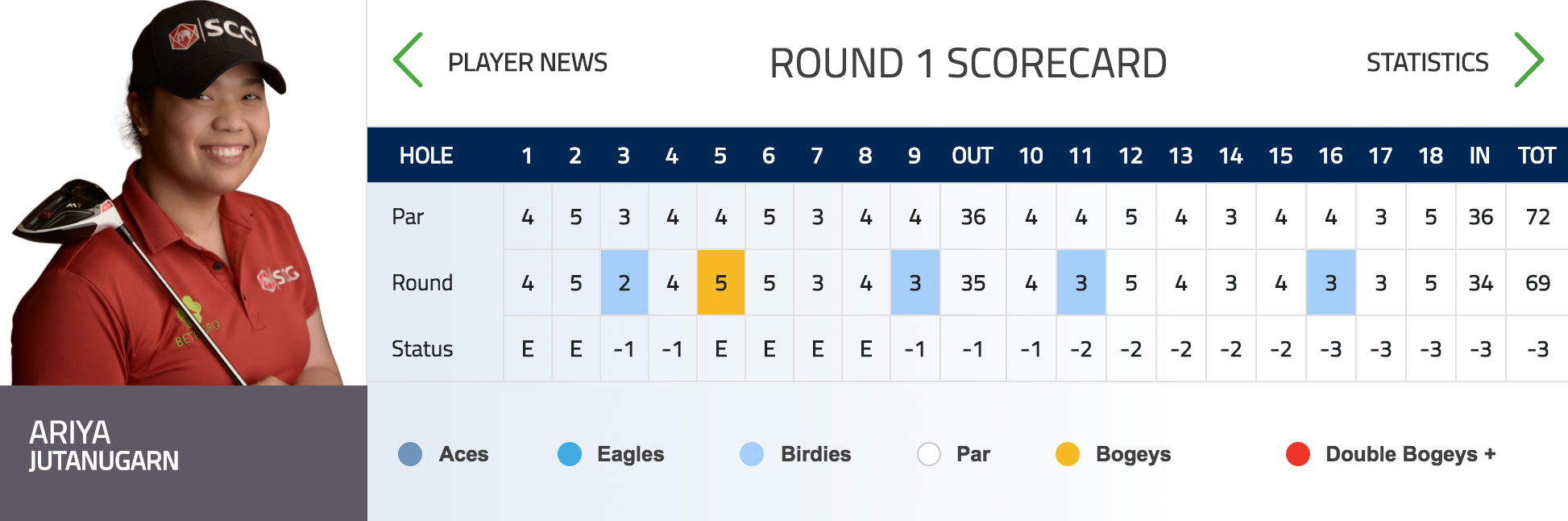Click the HOLE column header
This screenshot has width=1568, height=521.
coord(427,155)
